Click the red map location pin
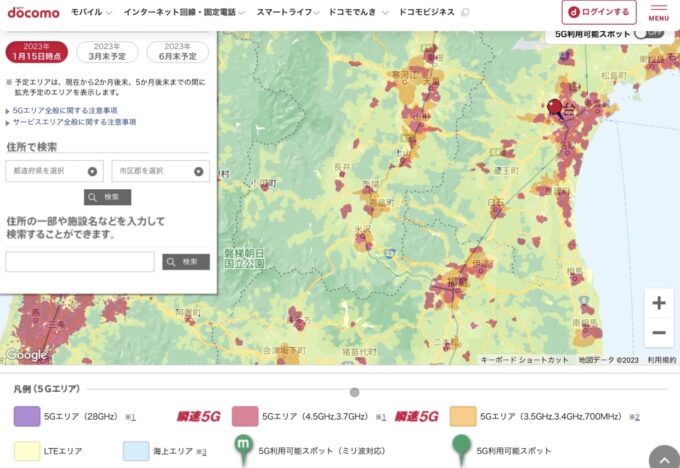The height and width of the screenshot is (468, 680). click(555, 107)
